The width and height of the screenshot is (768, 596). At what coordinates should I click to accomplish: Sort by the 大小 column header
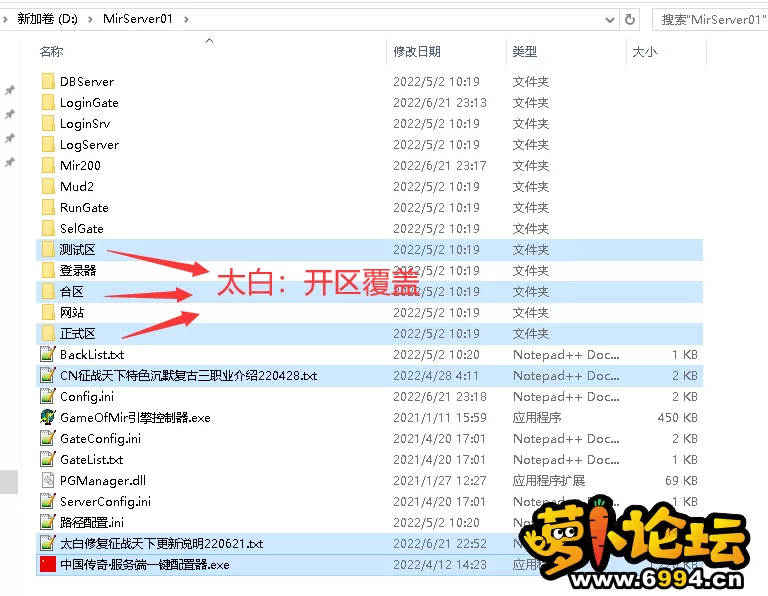coord(645,51)
